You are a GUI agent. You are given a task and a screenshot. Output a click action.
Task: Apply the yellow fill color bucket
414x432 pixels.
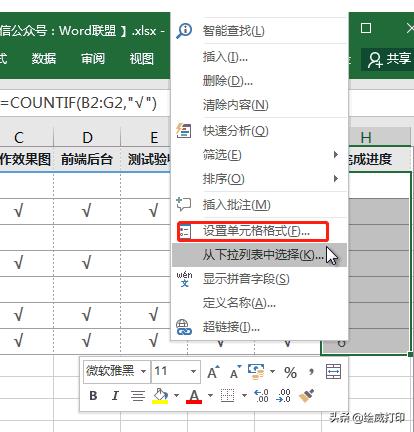pos(160,396)
